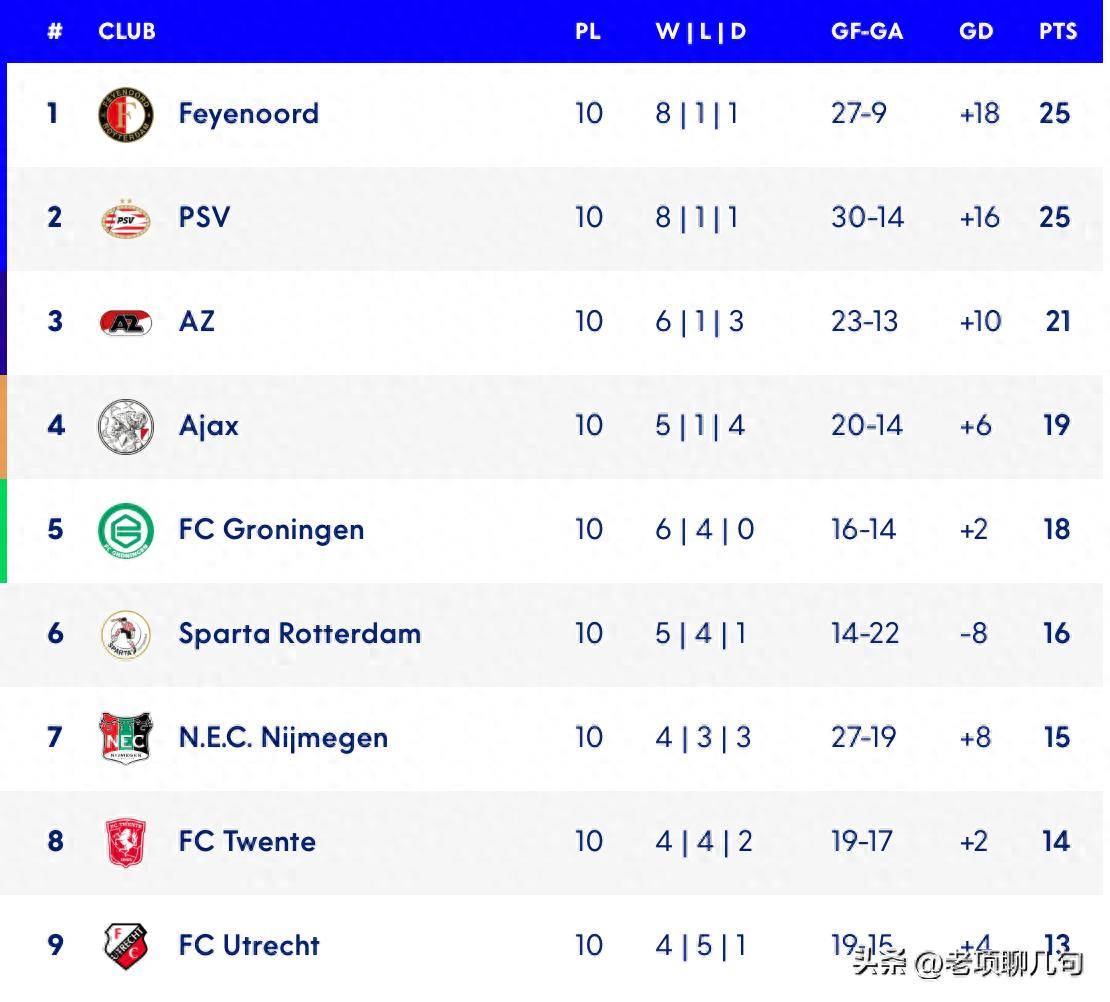Viewport: 1110px width, 1002px height.
Task: Click the FC Twente red crest
Action: pos(126,842)
